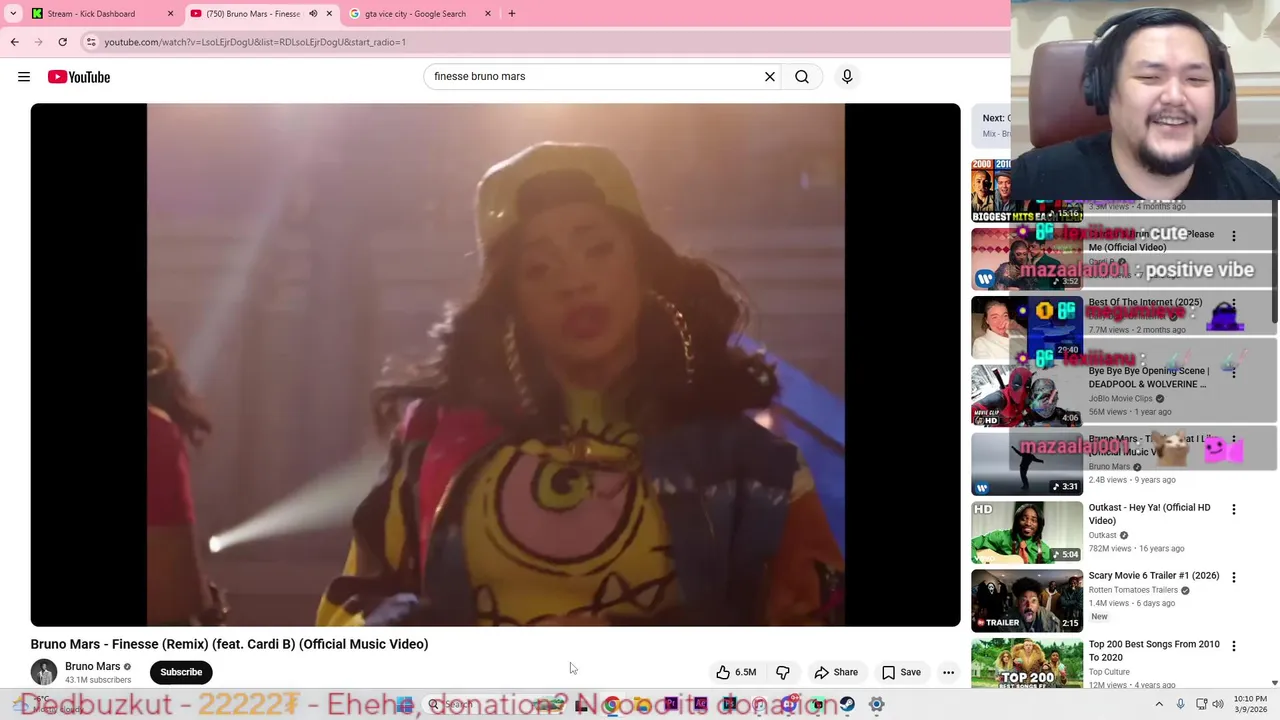This screenshot has height=720, width=1280.
Task: Open Top 200 Best Songs thumbnail
Action: (x=1027, y=664)
